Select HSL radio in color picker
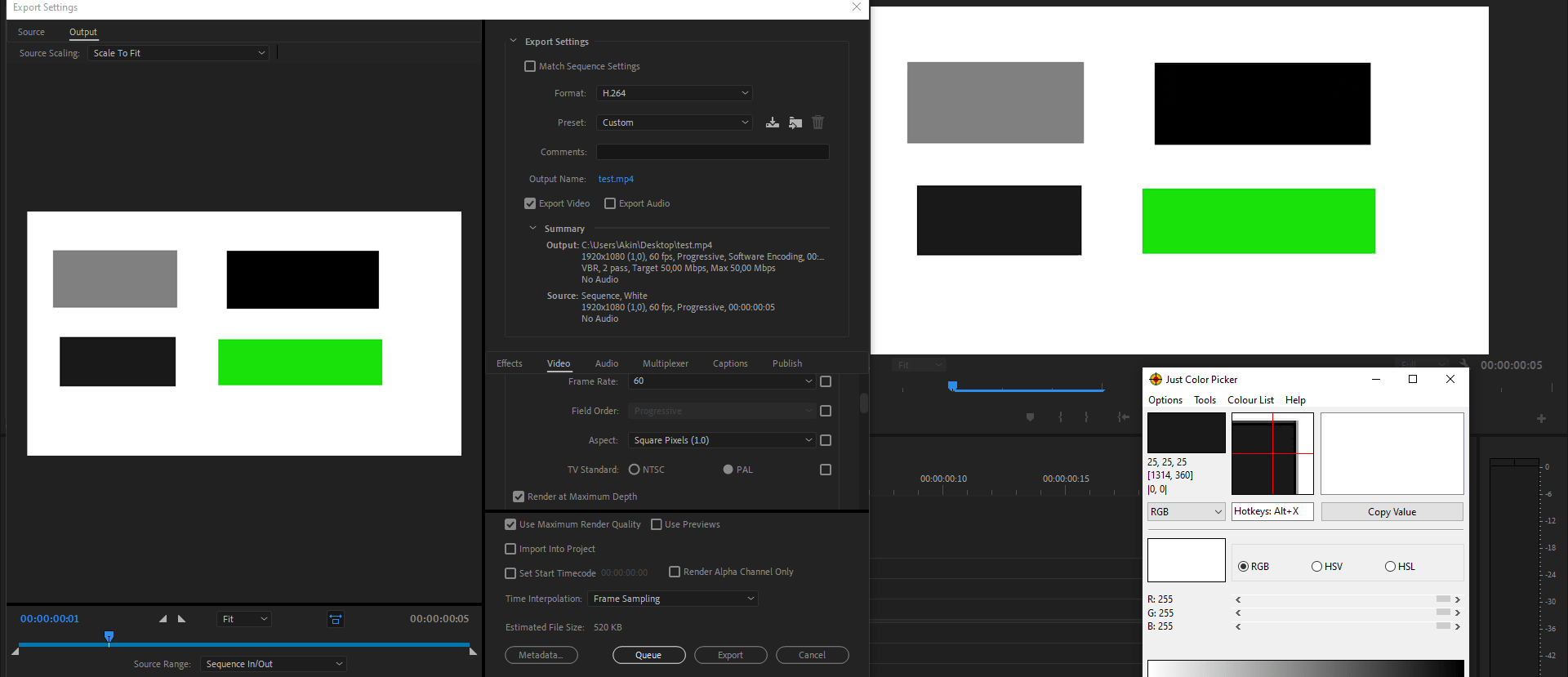The width and height of the screenshot is (1568, 677). [1390, 567]
